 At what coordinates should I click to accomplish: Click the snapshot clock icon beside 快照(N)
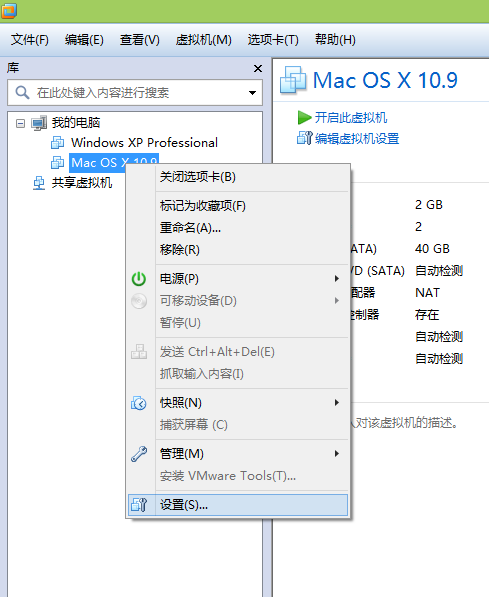(139, 403)
